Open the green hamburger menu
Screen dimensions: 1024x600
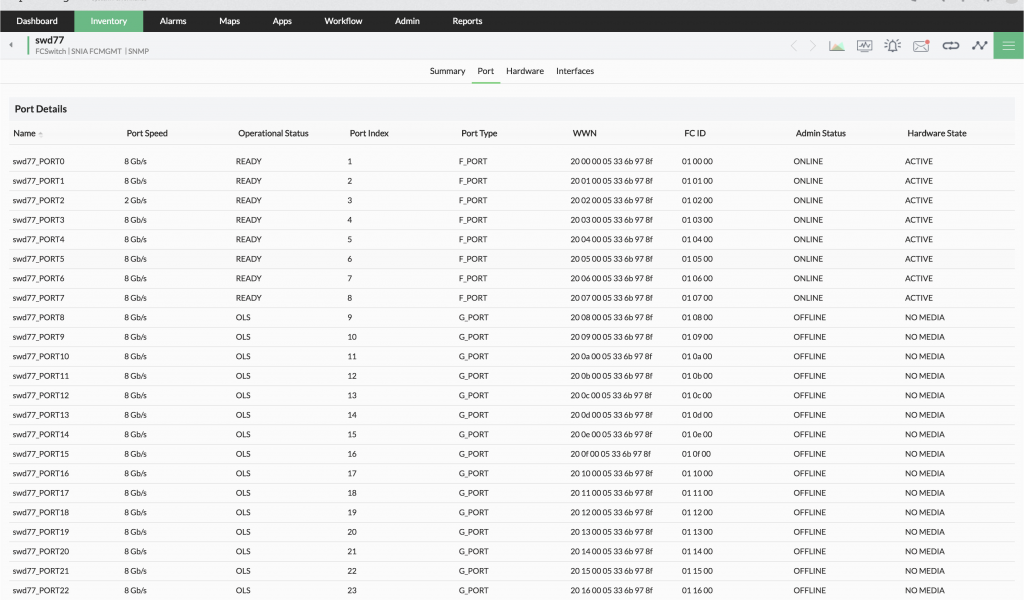(x=1009, y=46)
